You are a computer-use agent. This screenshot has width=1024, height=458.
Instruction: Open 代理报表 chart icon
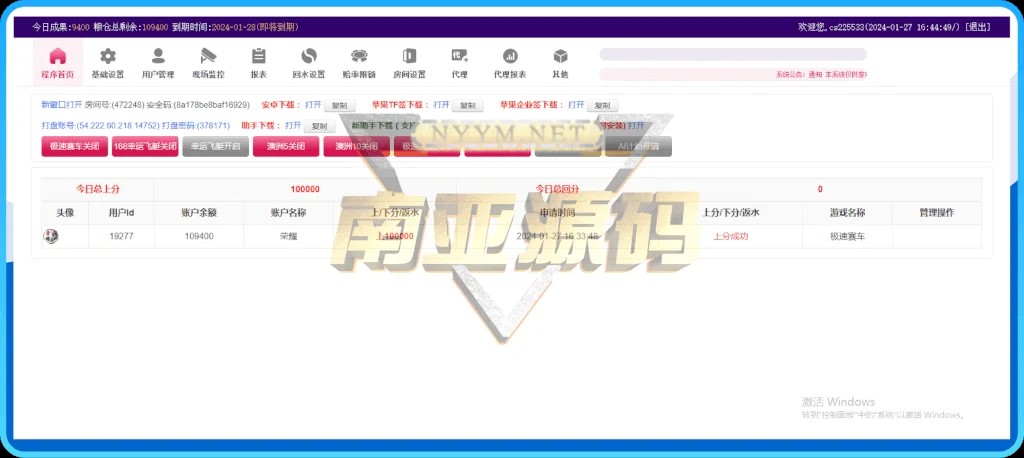[510, 57]
